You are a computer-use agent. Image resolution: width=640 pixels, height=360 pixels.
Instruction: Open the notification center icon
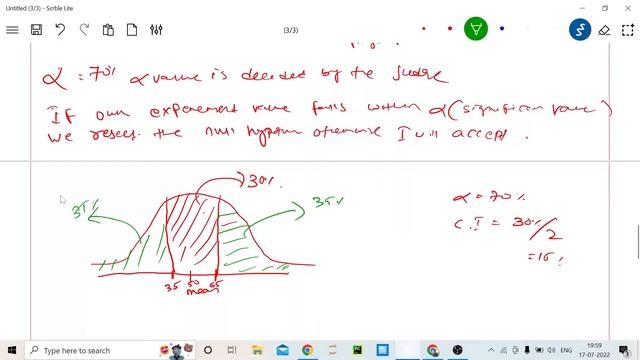tap(624, 350)
